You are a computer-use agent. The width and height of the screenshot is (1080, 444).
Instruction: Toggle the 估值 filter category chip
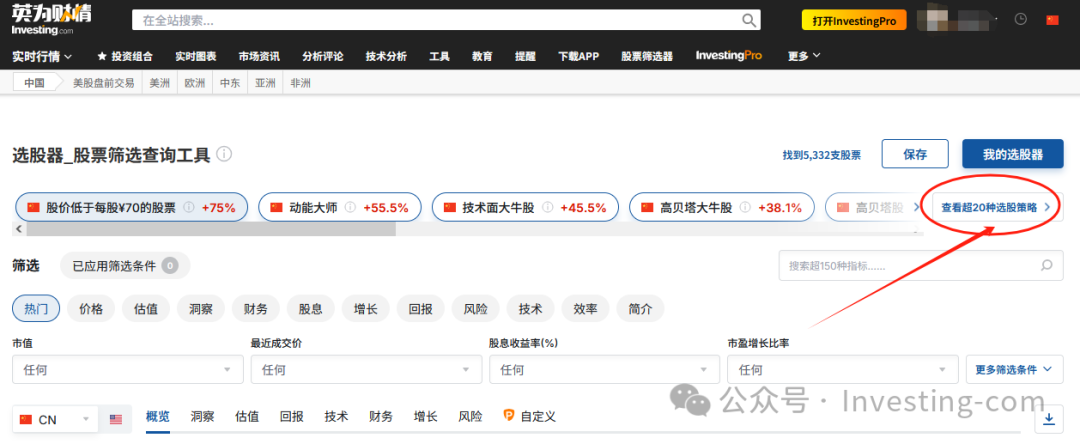tap(146, 309)
